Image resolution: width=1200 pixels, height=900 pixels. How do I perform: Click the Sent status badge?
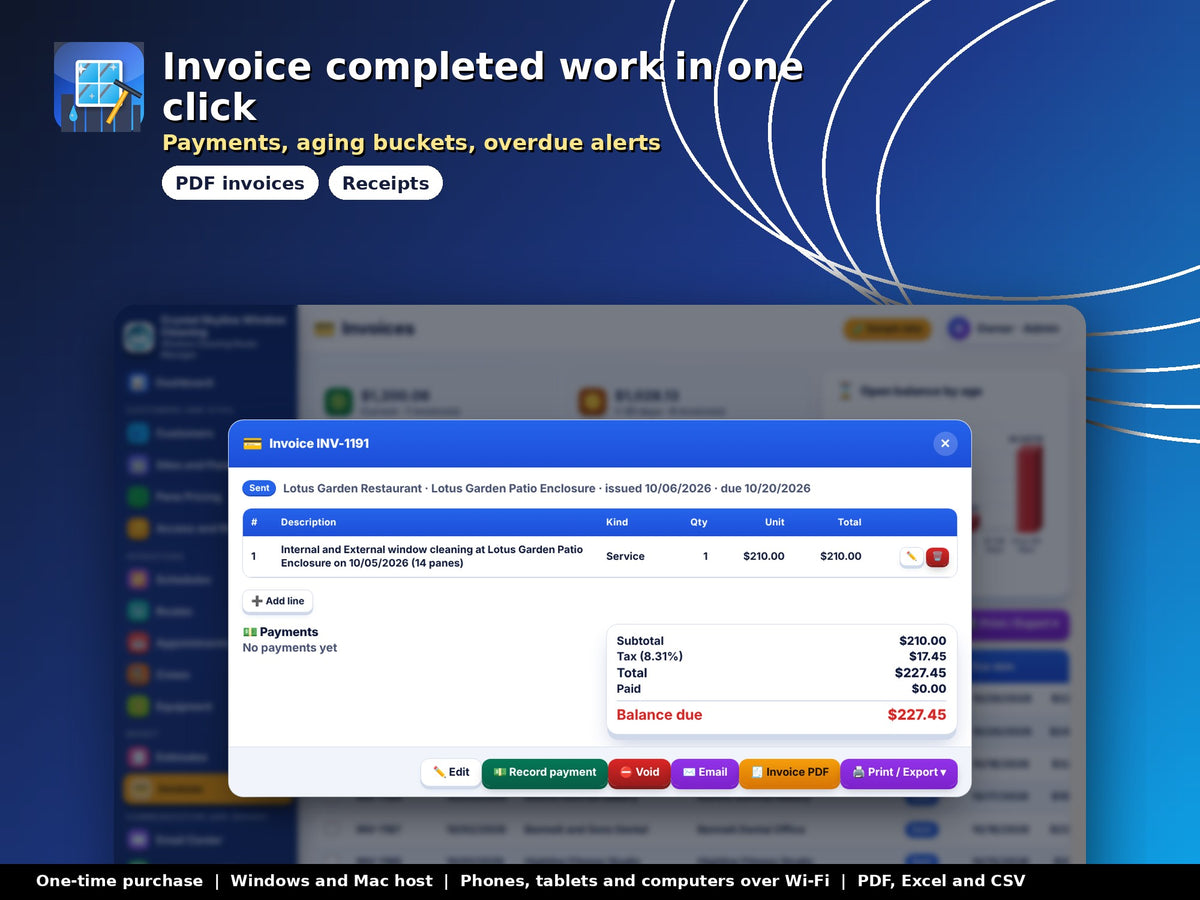pyautogui.click(x=259, y=488)
